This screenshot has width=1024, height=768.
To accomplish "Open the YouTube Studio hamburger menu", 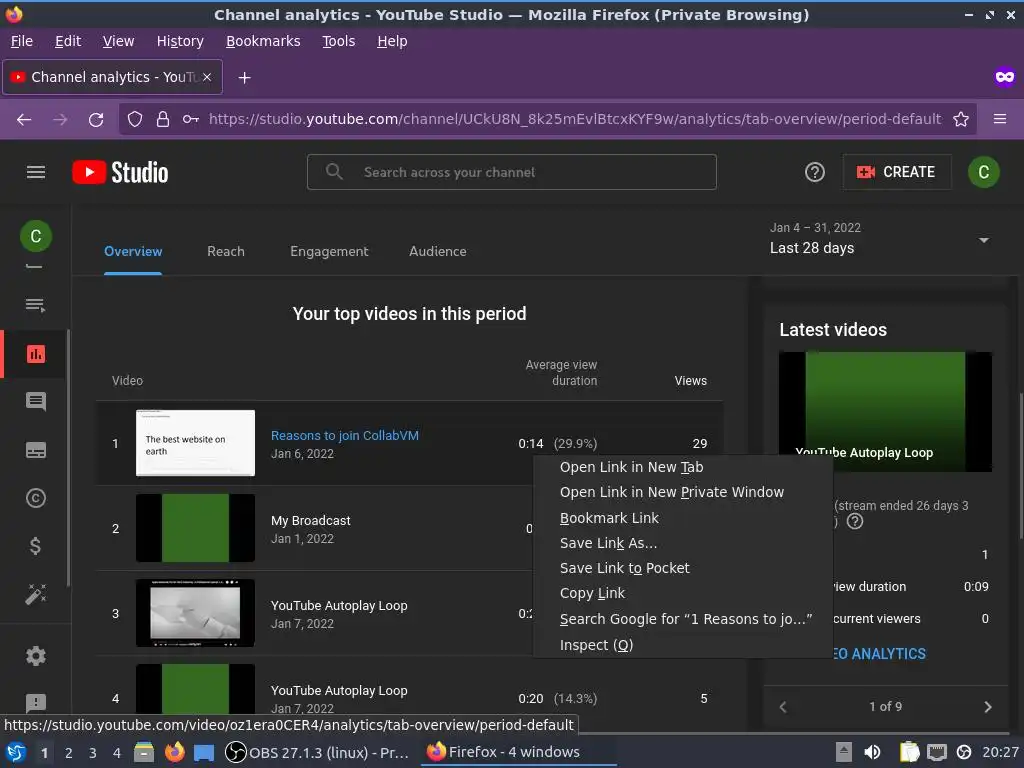I will point(36,172).
